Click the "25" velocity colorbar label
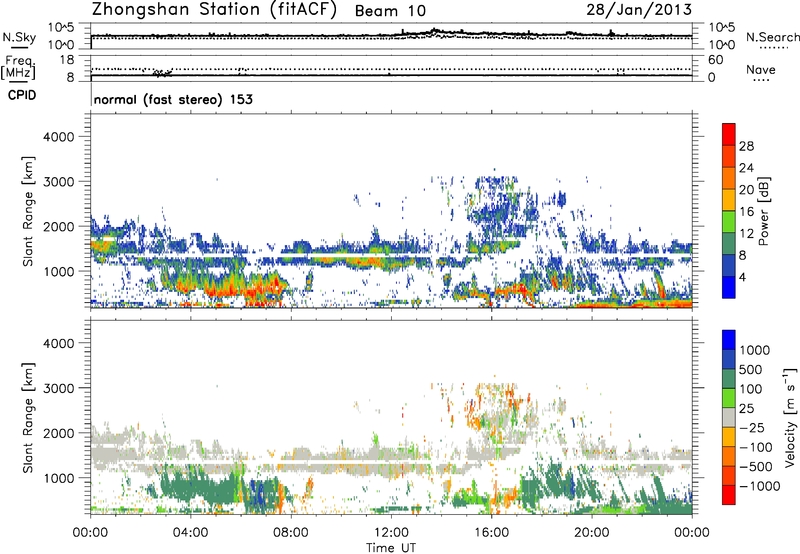Viewport: 800px width, 554px height. (746, 409)
